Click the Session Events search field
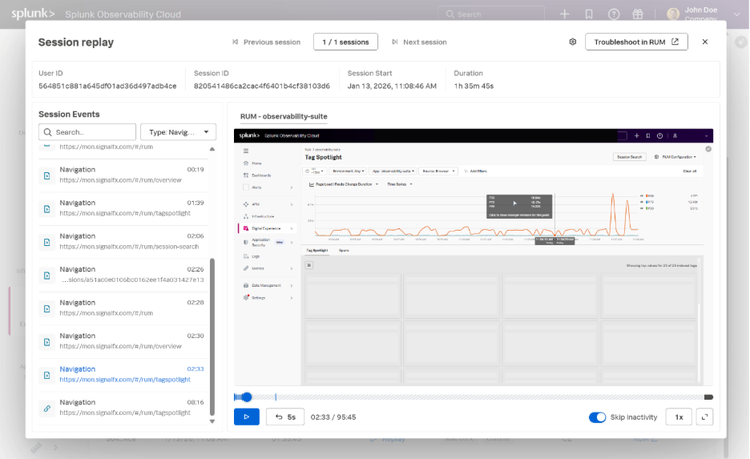 (x=88, y=132)
